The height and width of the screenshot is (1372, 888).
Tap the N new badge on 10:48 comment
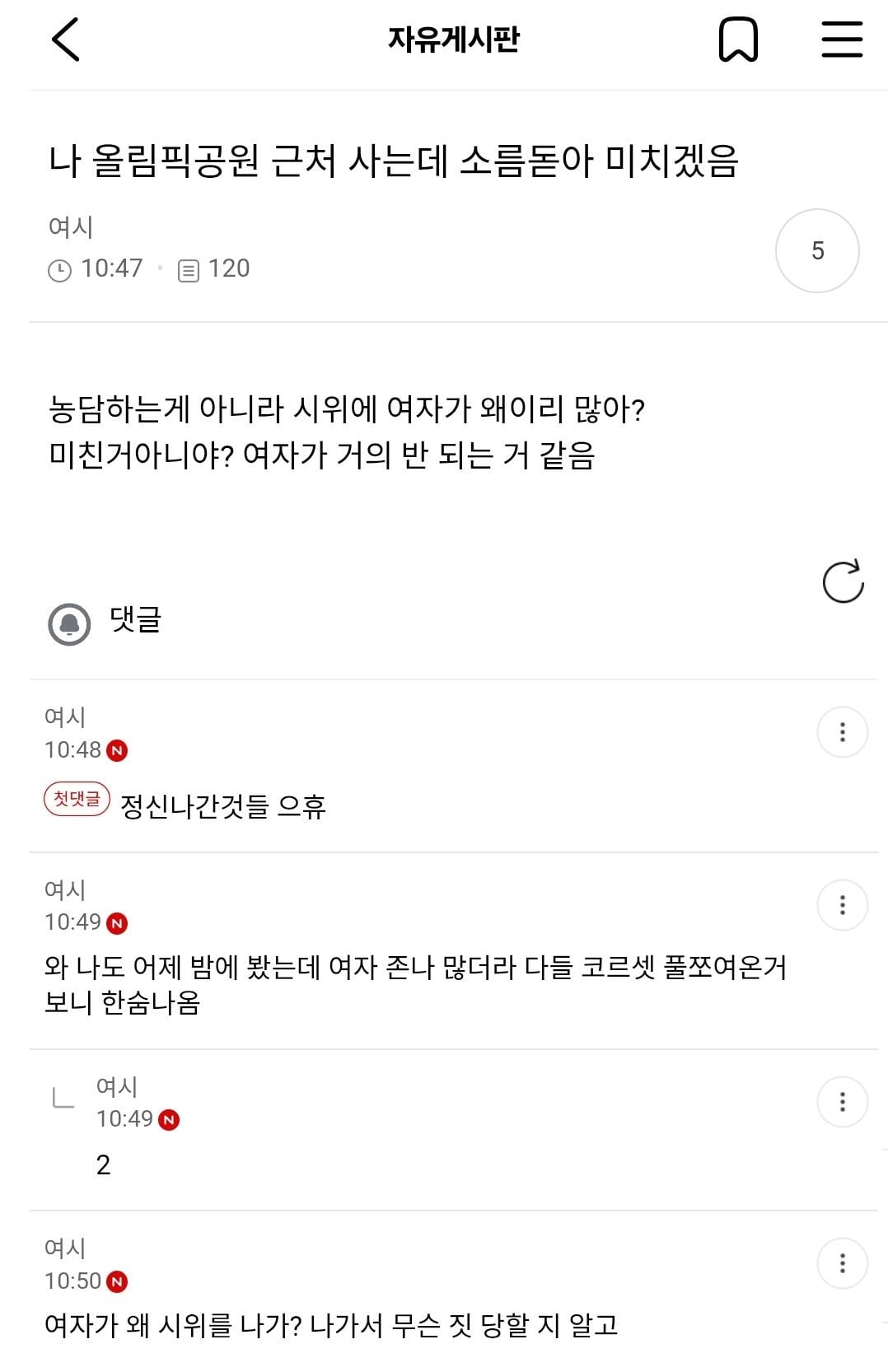point(117,750)
